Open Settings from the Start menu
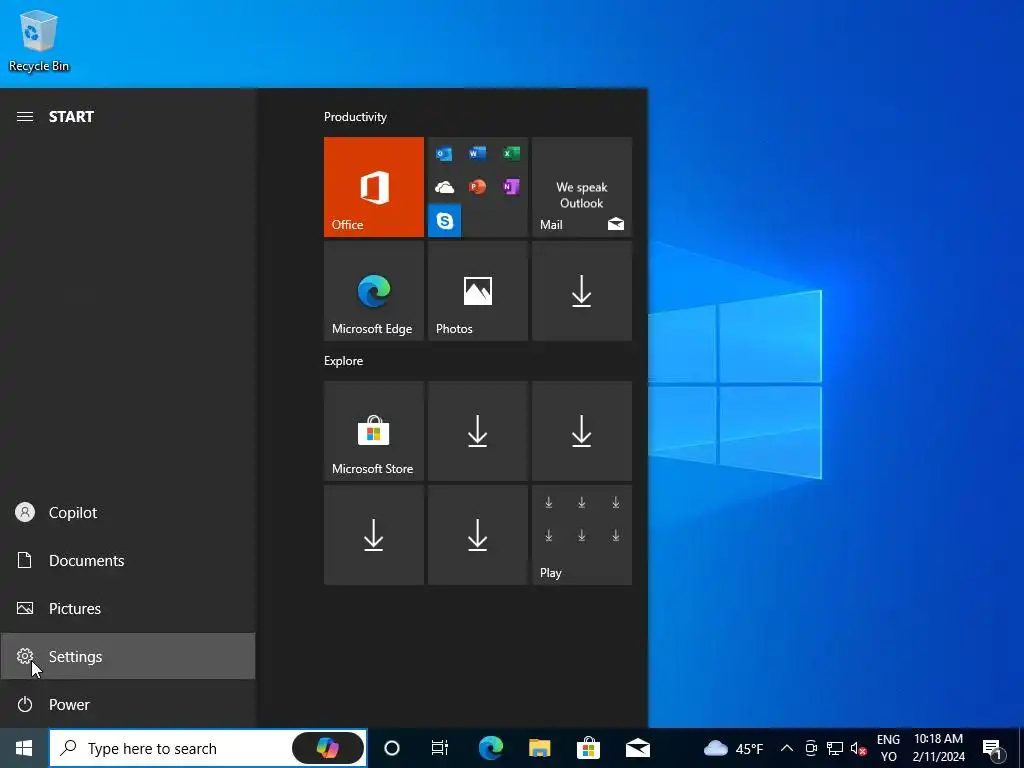 click(128, 656)
